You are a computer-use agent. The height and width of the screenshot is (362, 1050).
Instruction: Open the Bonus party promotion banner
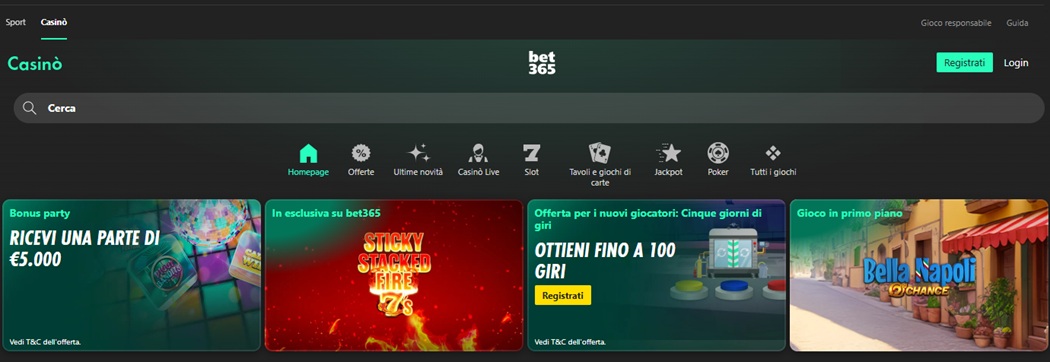pyautogui.click(x=131, y=275)
